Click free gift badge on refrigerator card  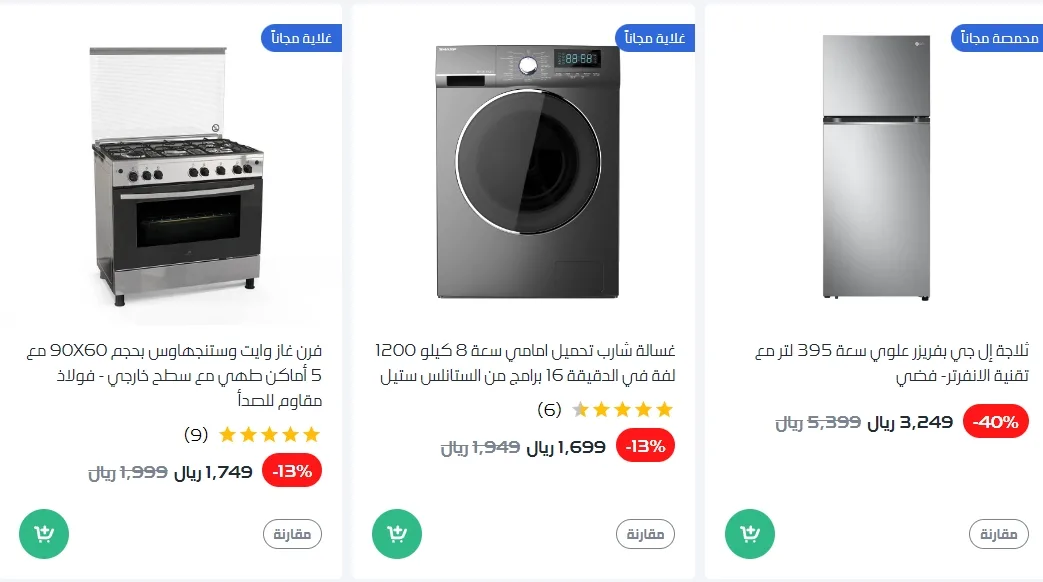pyautogui.click(x=996, y=38)
